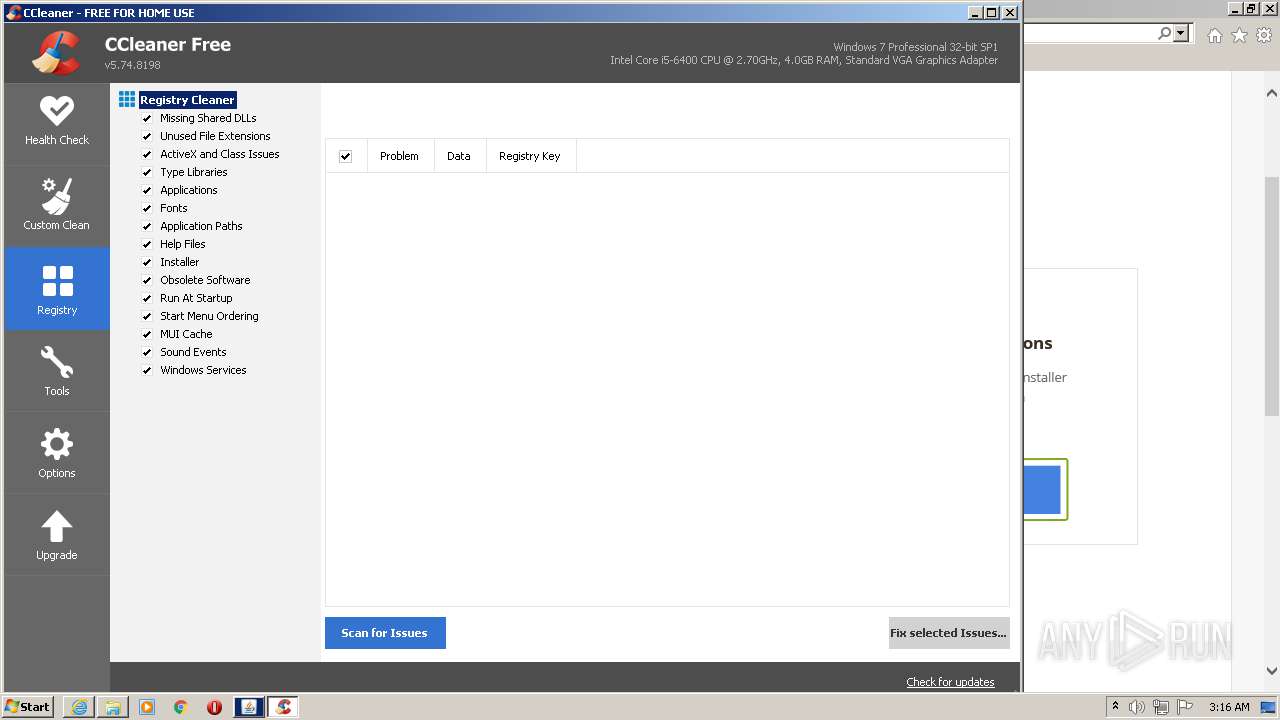Toggle Start Menu Ordering checkbox
Viewport: 1280px width, 720px height.
tap(147, 316)
